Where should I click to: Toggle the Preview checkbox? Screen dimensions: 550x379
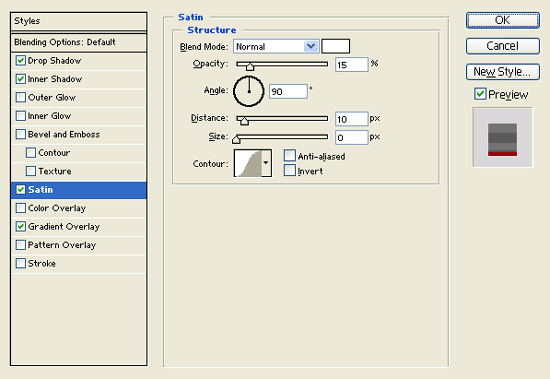(x=480, y=94)
